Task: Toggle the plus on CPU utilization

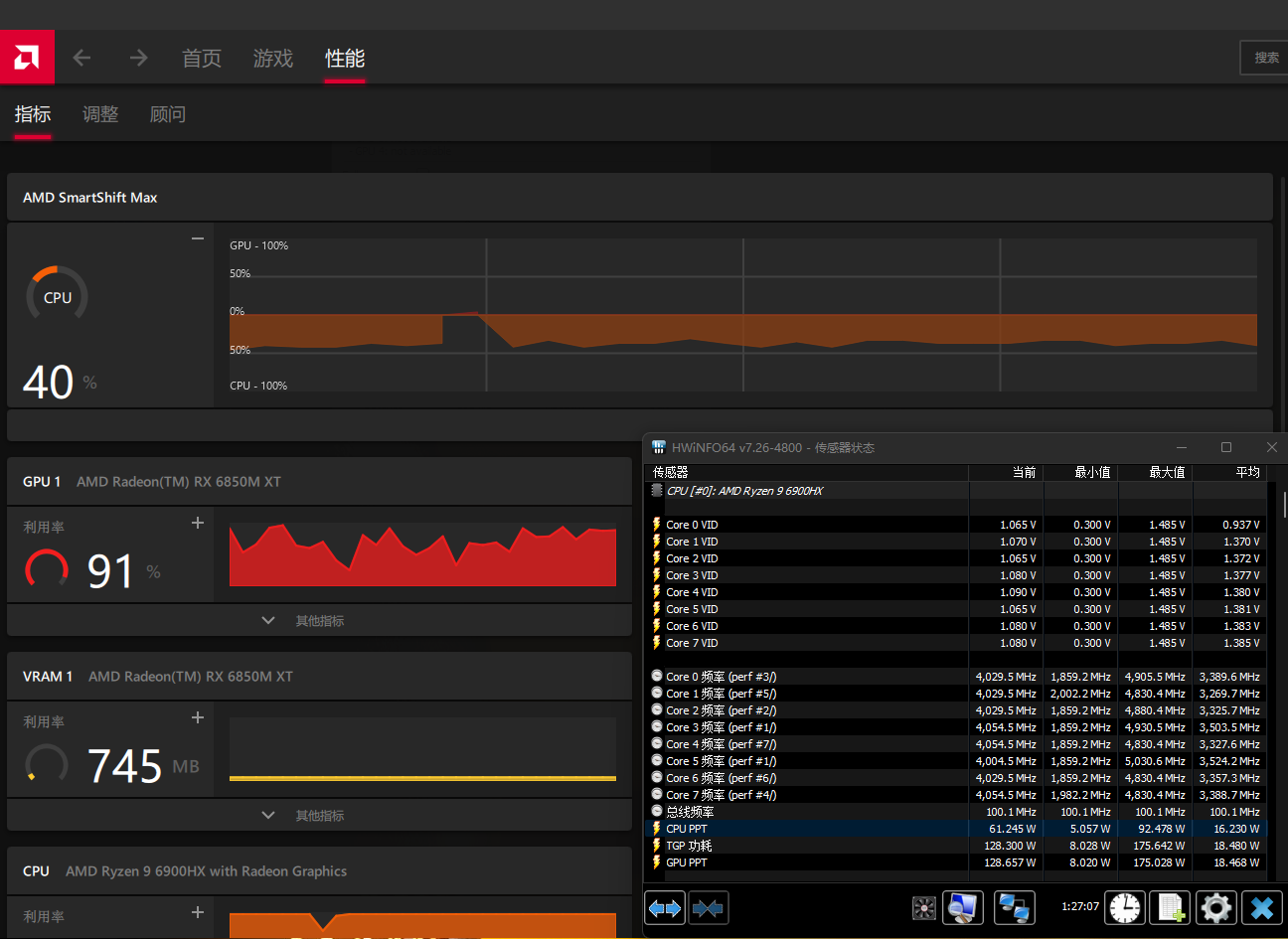Action: 198,912
